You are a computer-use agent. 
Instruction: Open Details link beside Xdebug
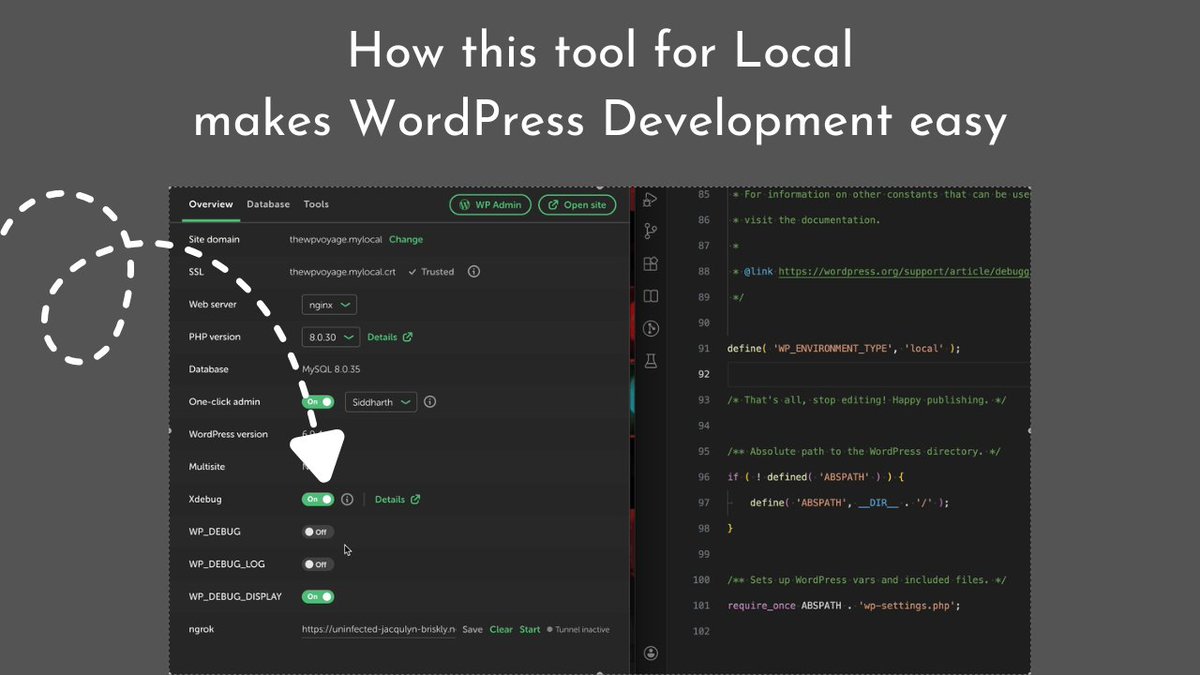point(398,499)
